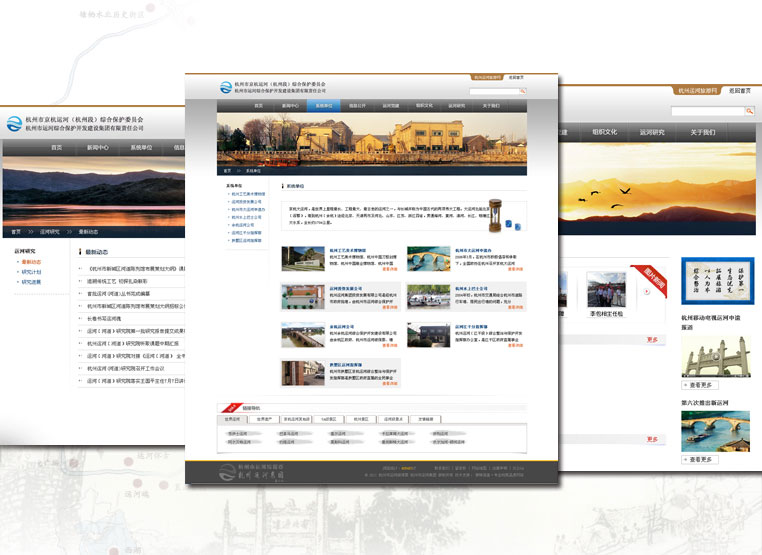This screenshot has height=555, width=762.
Task: Click the blue wave logo on left page
Action: coord(14,124)
